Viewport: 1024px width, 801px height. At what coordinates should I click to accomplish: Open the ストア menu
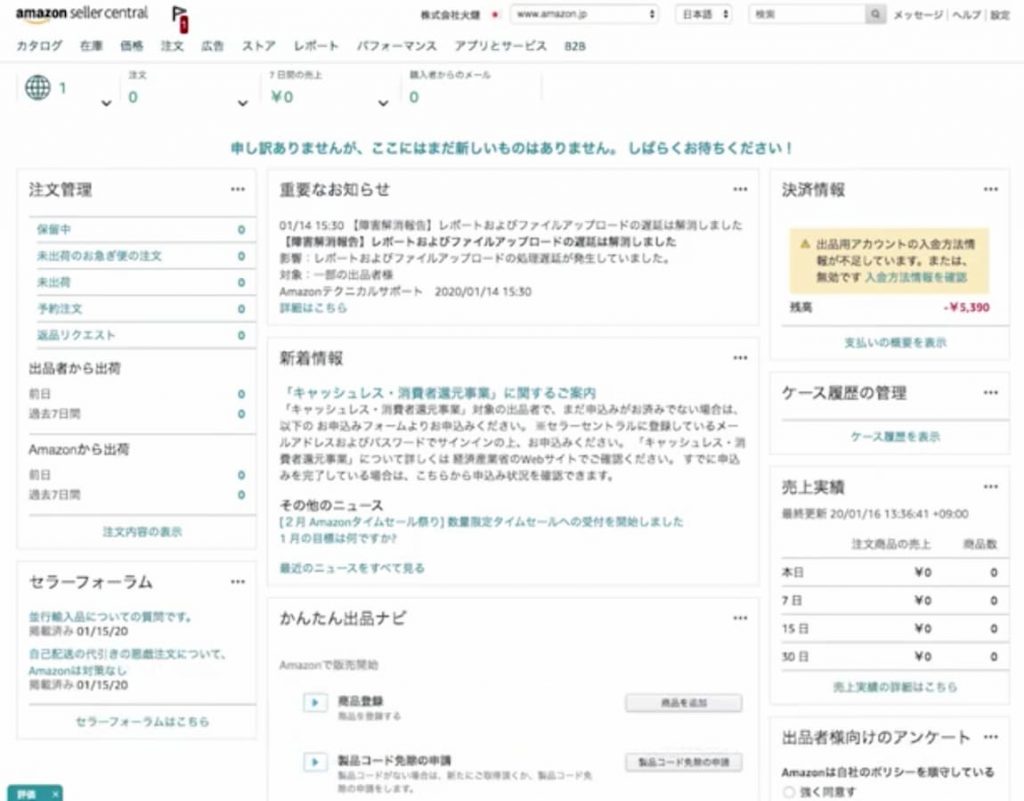pyautogui.click(x=259, y=46)
